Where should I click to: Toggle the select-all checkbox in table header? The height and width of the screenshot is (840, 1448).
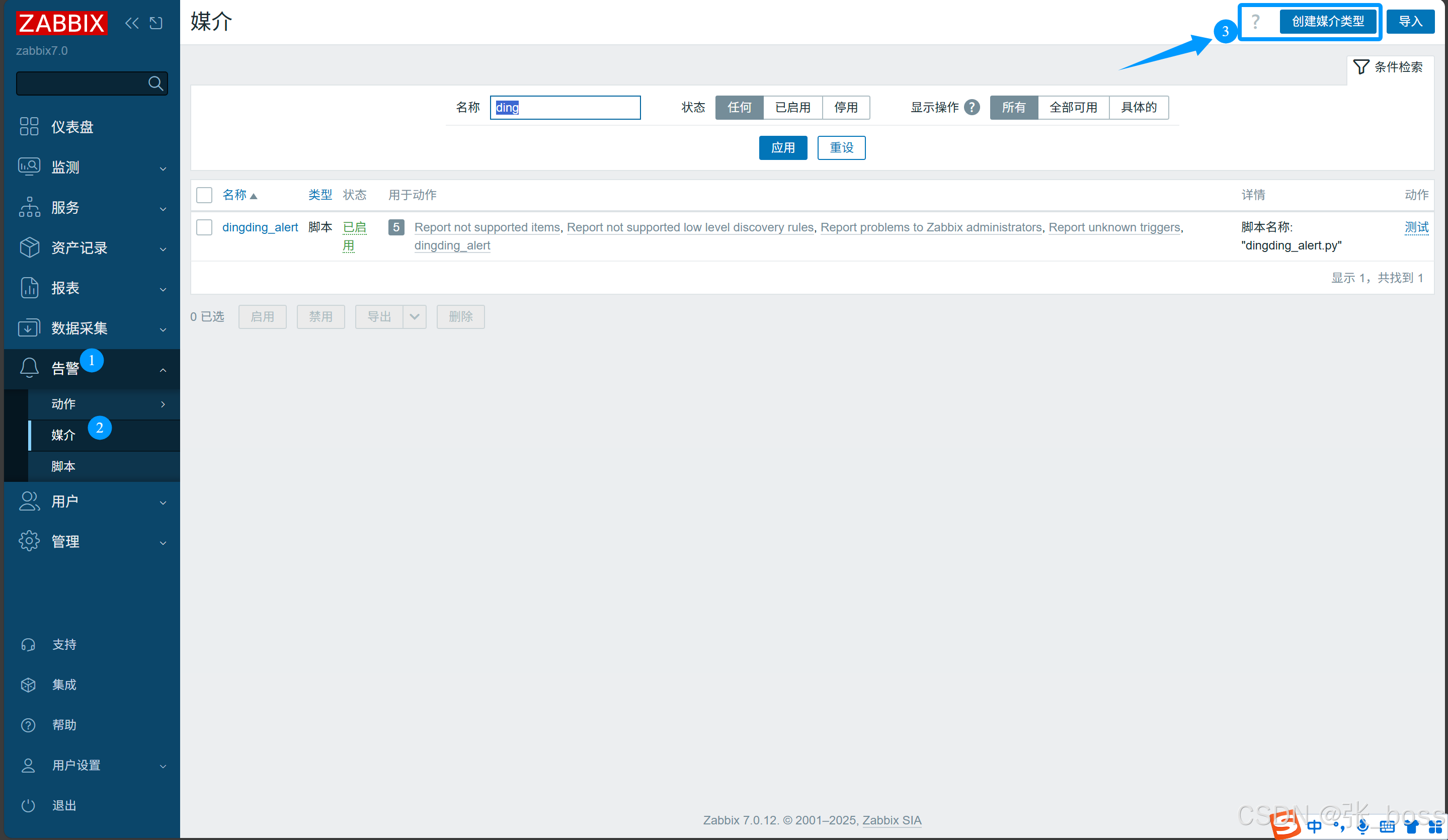tap(204, 195)
